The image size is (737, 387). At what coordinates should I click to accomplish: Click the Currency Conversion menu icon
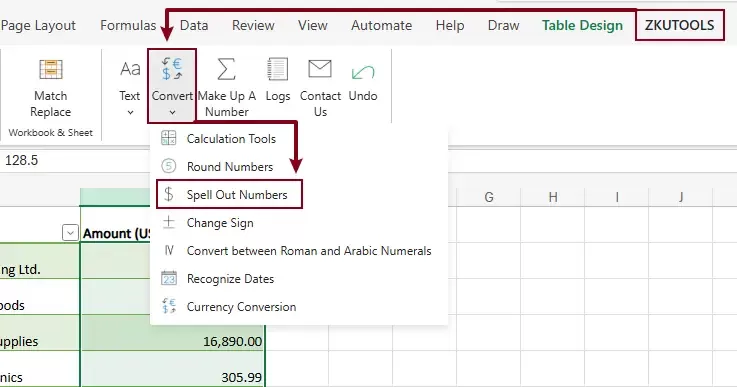(x=169, y=306)
